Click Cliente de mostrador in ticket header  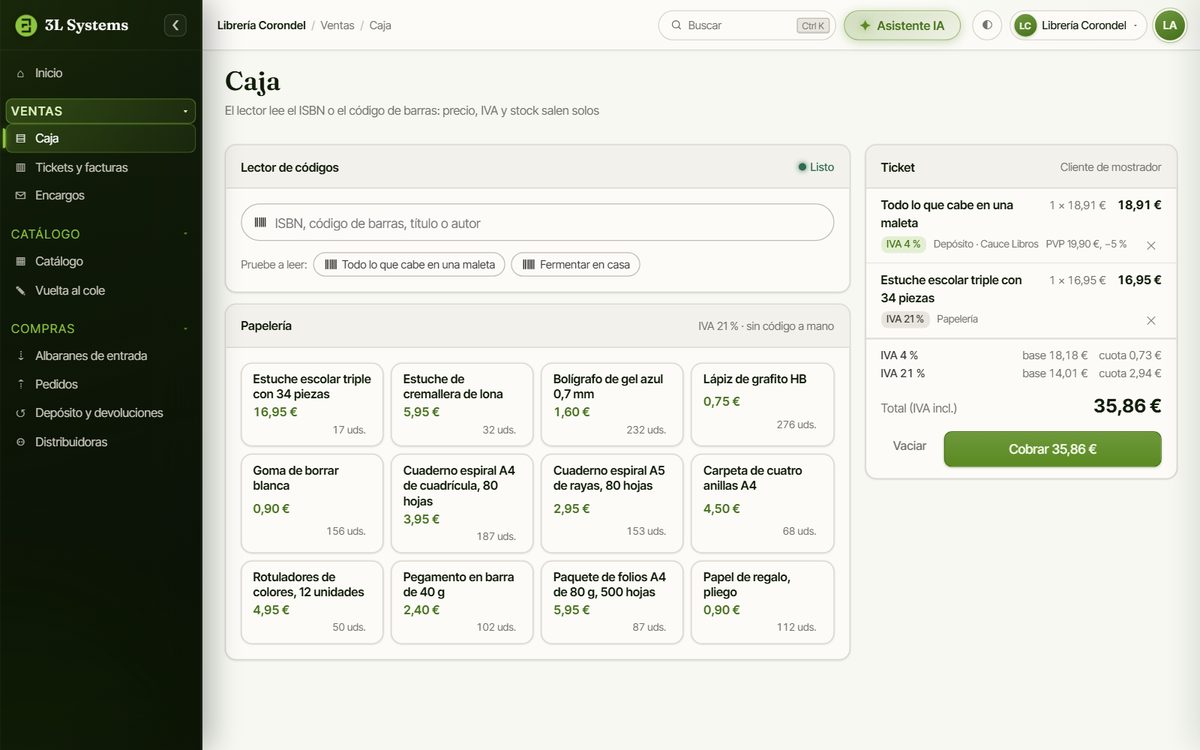tap(1110, 167)
